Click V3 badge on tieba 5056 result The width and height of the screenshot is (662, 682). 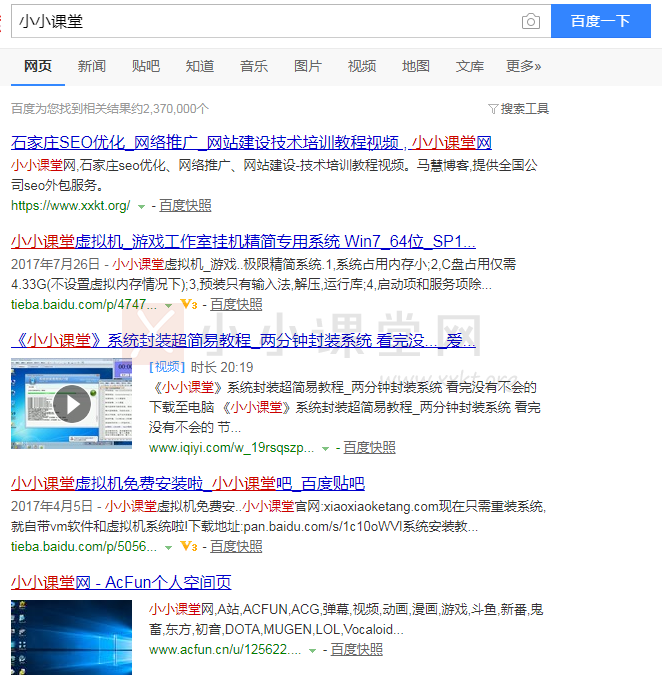point(189,546)
